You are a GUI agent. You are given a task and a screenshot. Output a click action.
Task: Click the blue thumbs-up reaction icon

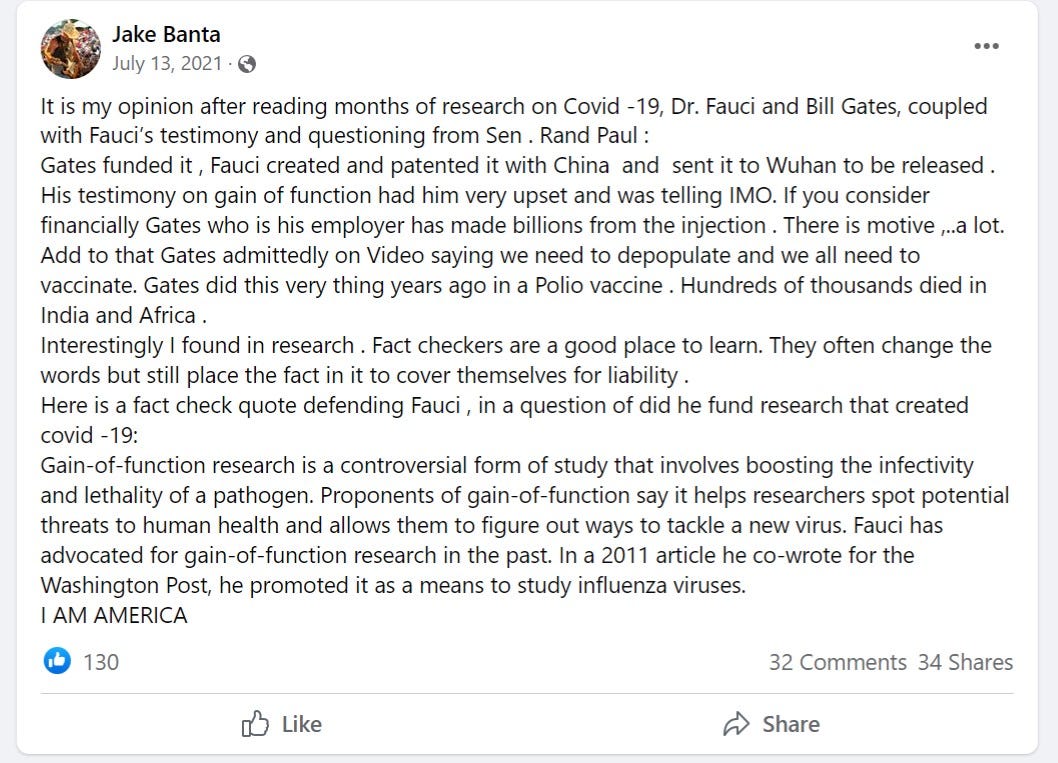click(x=57, y=662)
